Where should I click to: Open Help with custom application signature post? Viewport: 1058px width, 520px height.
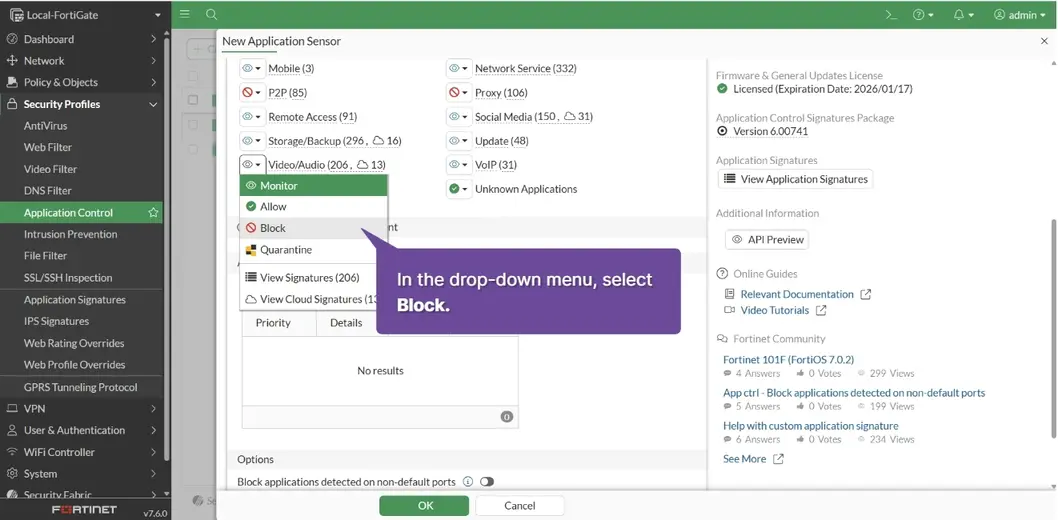point(810,426)
